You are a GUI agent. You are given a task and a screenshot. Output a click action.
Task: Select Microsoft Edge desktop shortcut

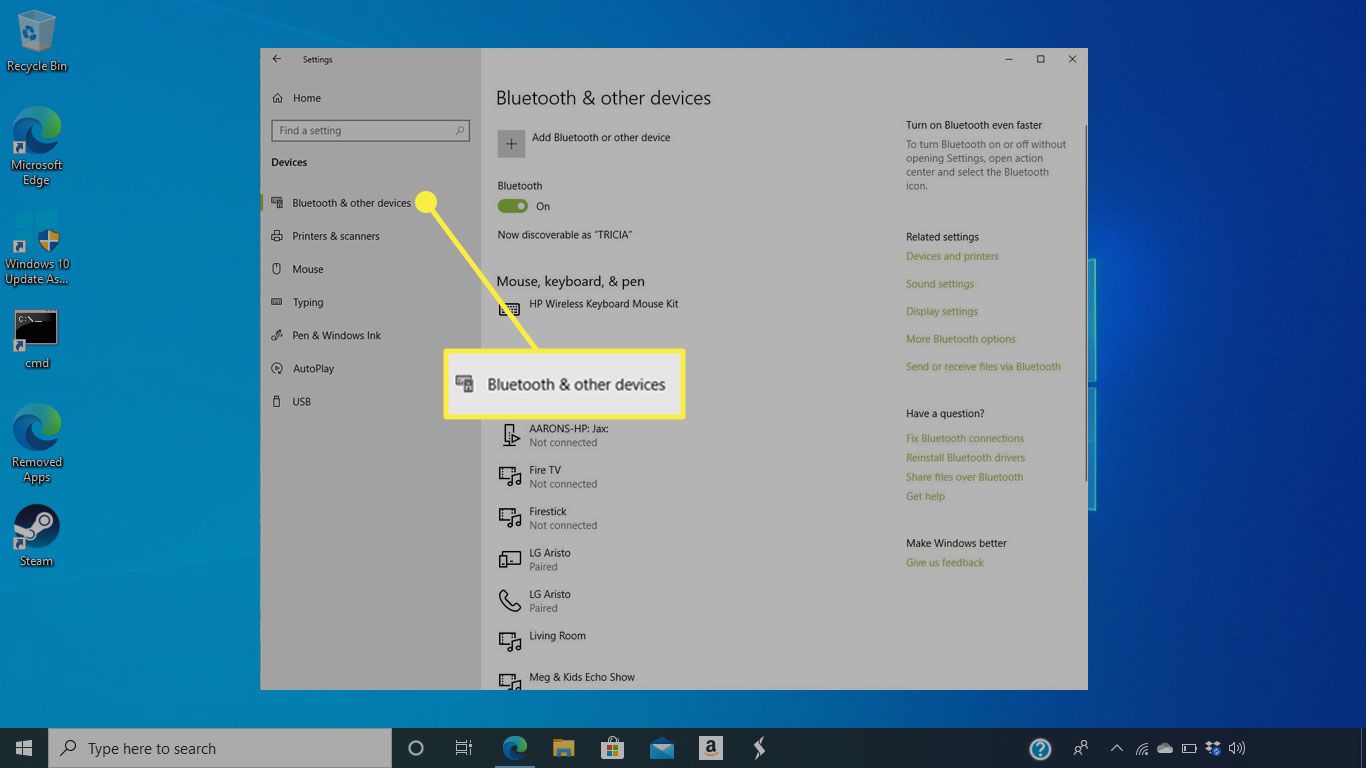point(36,147)
